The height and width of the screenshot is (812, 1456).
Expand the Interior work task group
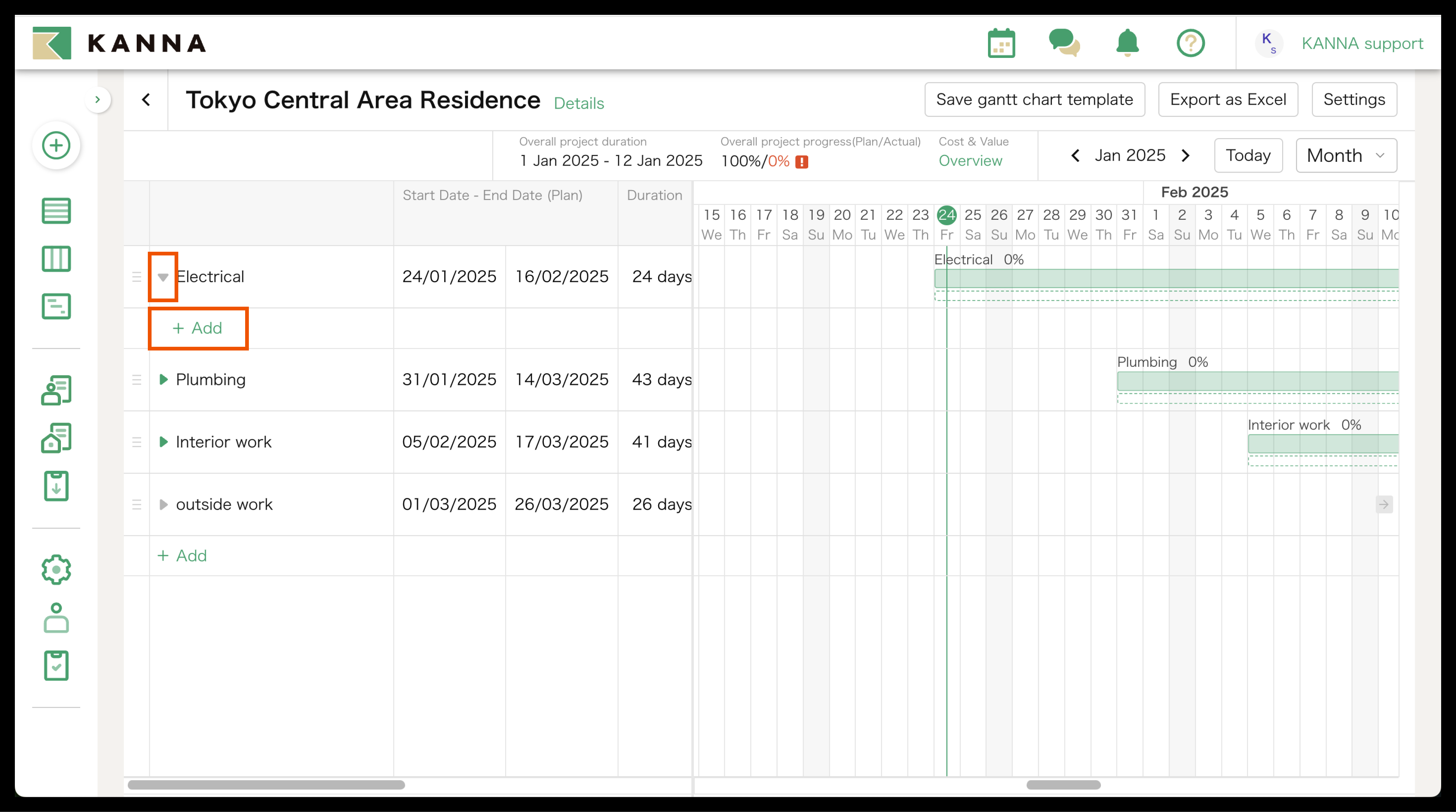coord(163,442)
